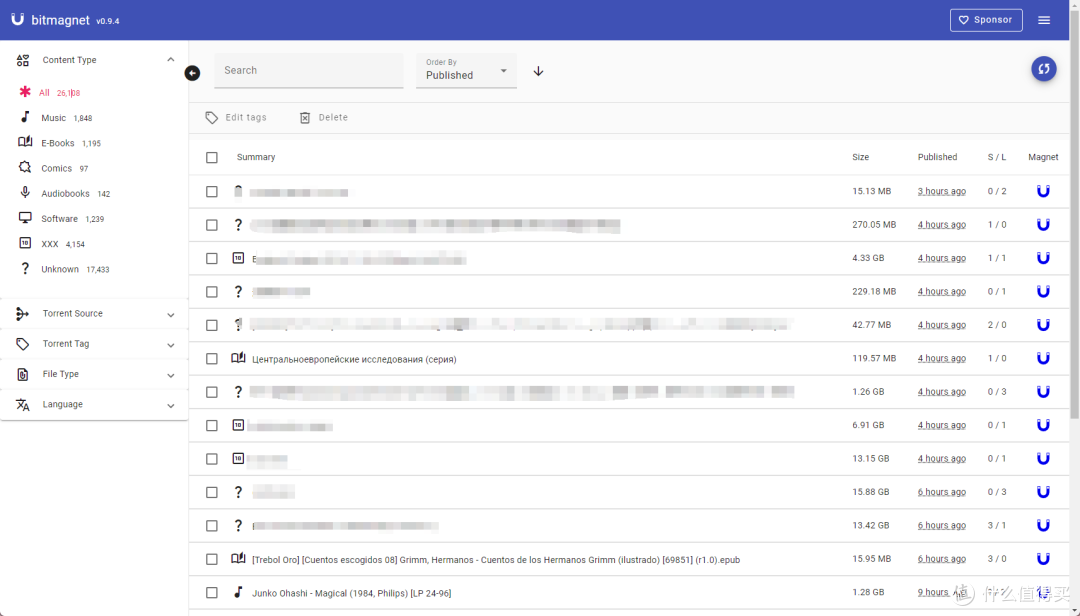This screenshot has height=616, width=1080.
Task: Click magnet icon for the 119.57 MB torrent
Action: click(x=1043, y=358)
